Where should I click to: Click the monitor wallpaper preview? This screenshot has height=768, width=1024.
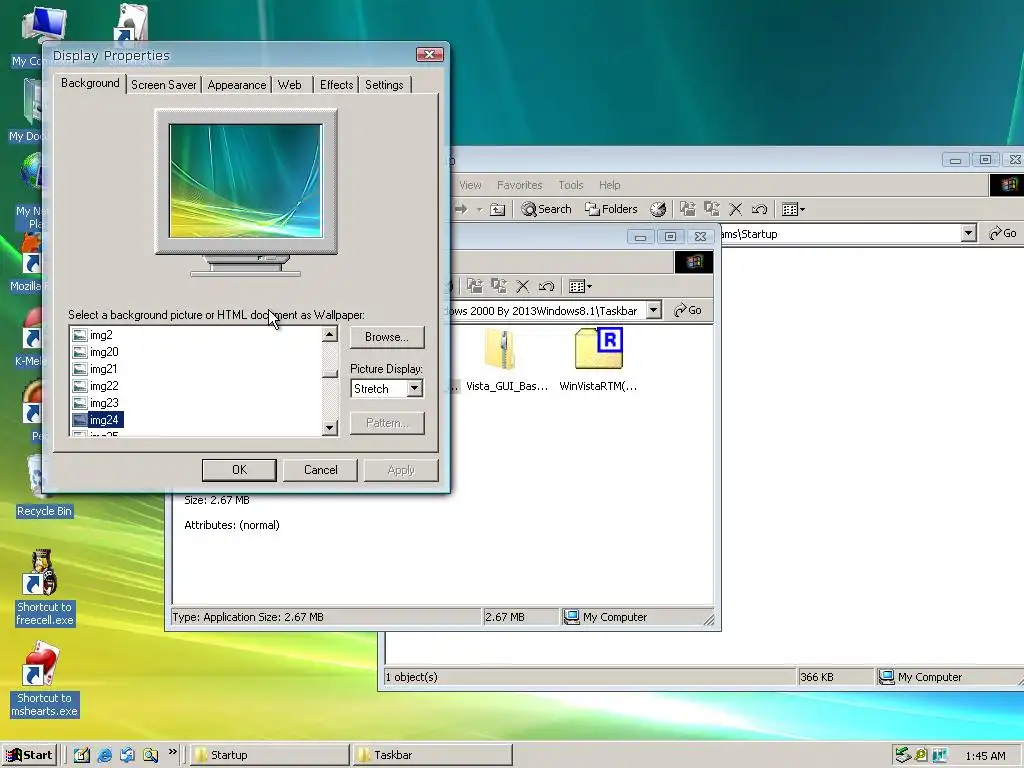point(246,181)
